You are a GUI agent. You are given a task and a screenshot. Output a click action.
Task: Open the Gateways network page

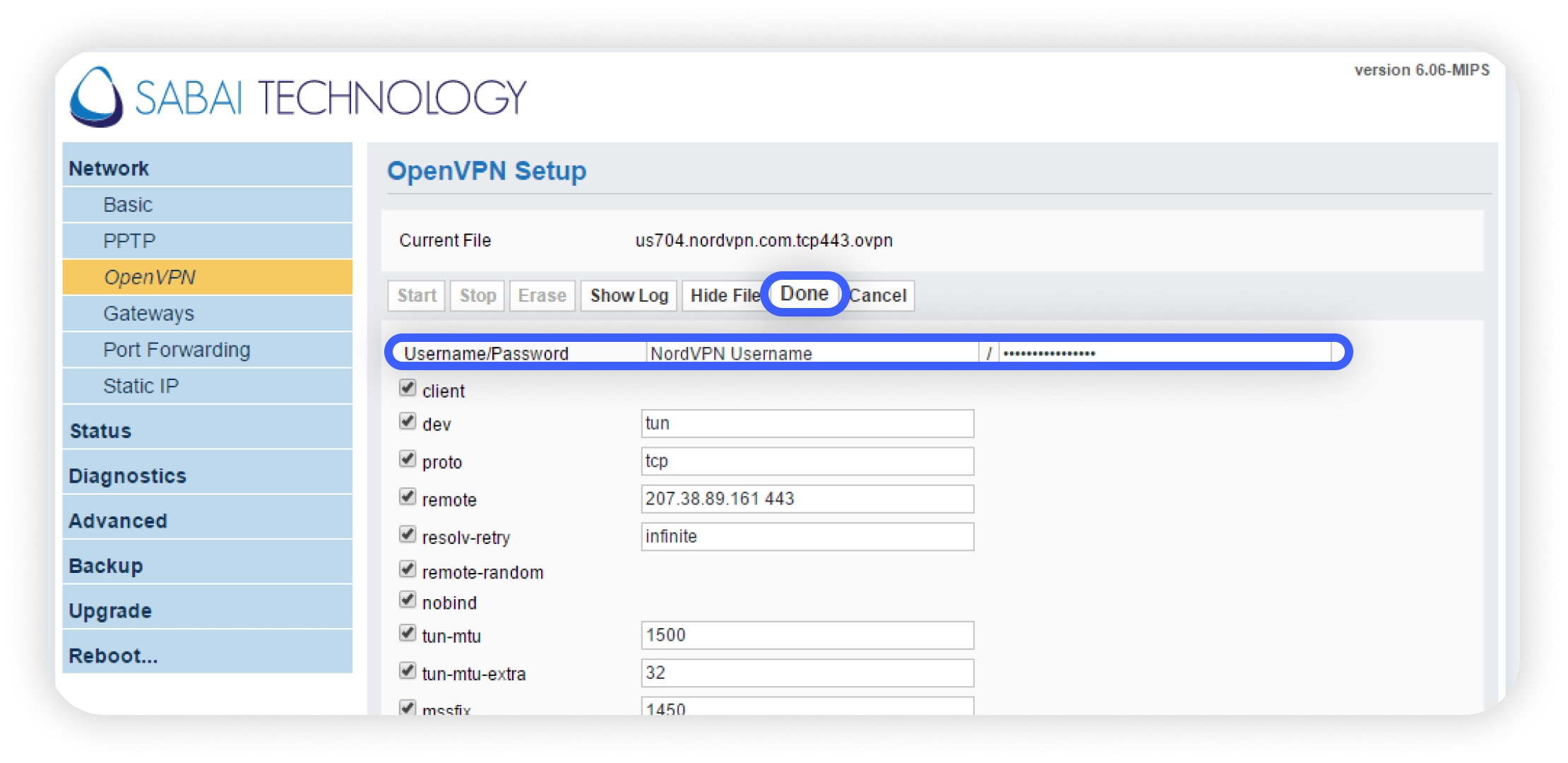(x=148, y=314)
